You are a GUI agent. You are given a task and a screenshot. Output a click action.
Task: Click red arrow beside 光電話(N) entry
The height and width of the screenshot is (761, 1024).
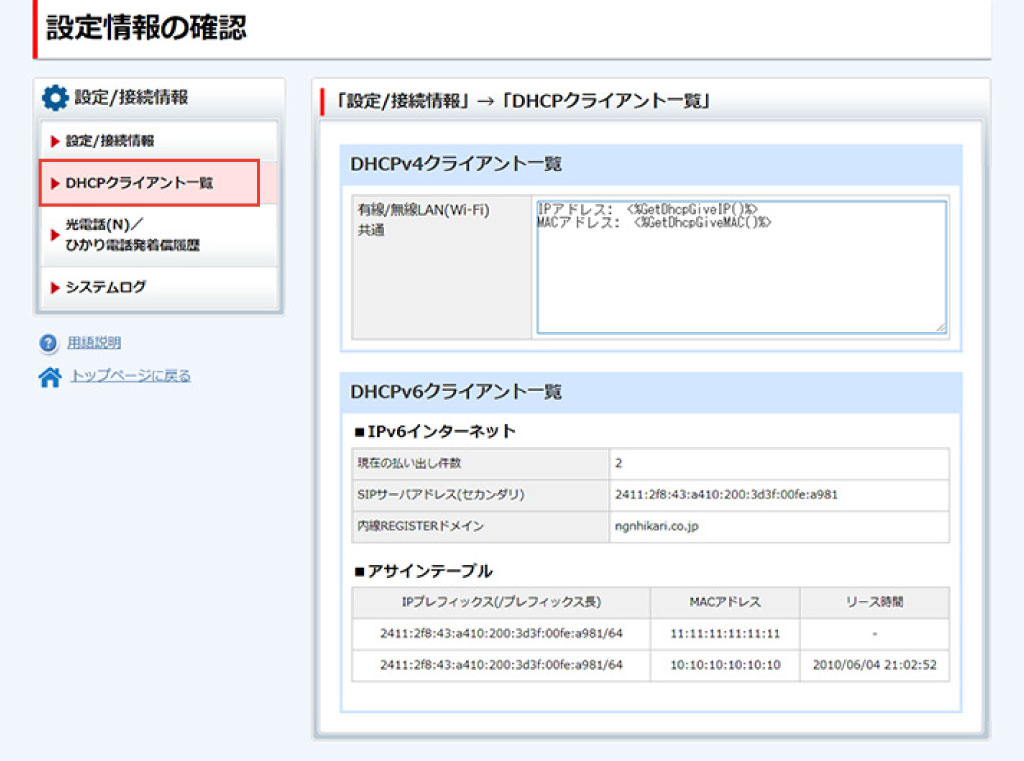(x=55, y=235)
